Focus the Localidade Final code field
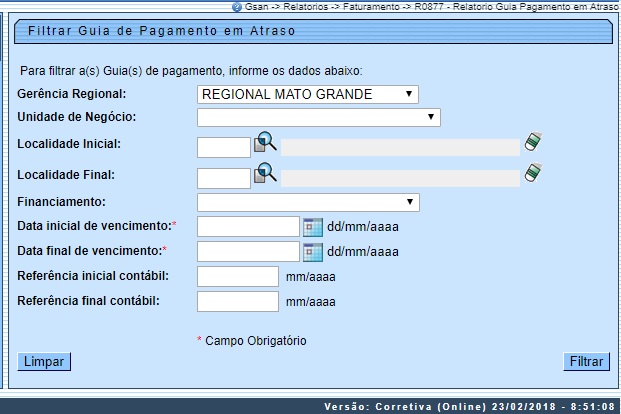 coord(224,178)
